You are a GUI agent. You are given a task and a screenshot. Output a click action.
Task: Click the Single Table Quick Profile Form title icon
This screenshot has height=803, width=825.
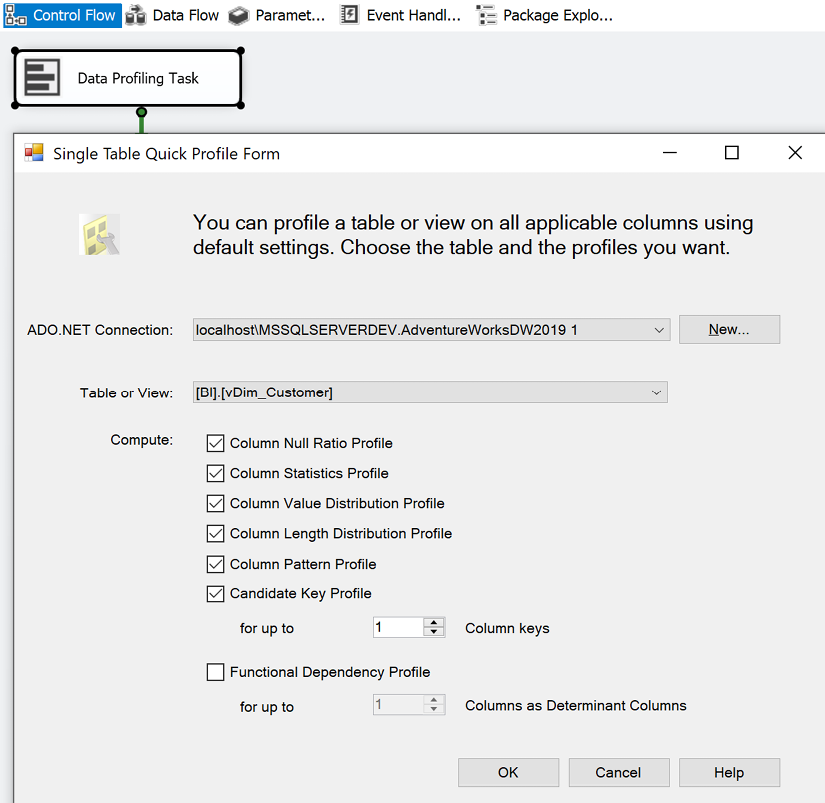34,153
